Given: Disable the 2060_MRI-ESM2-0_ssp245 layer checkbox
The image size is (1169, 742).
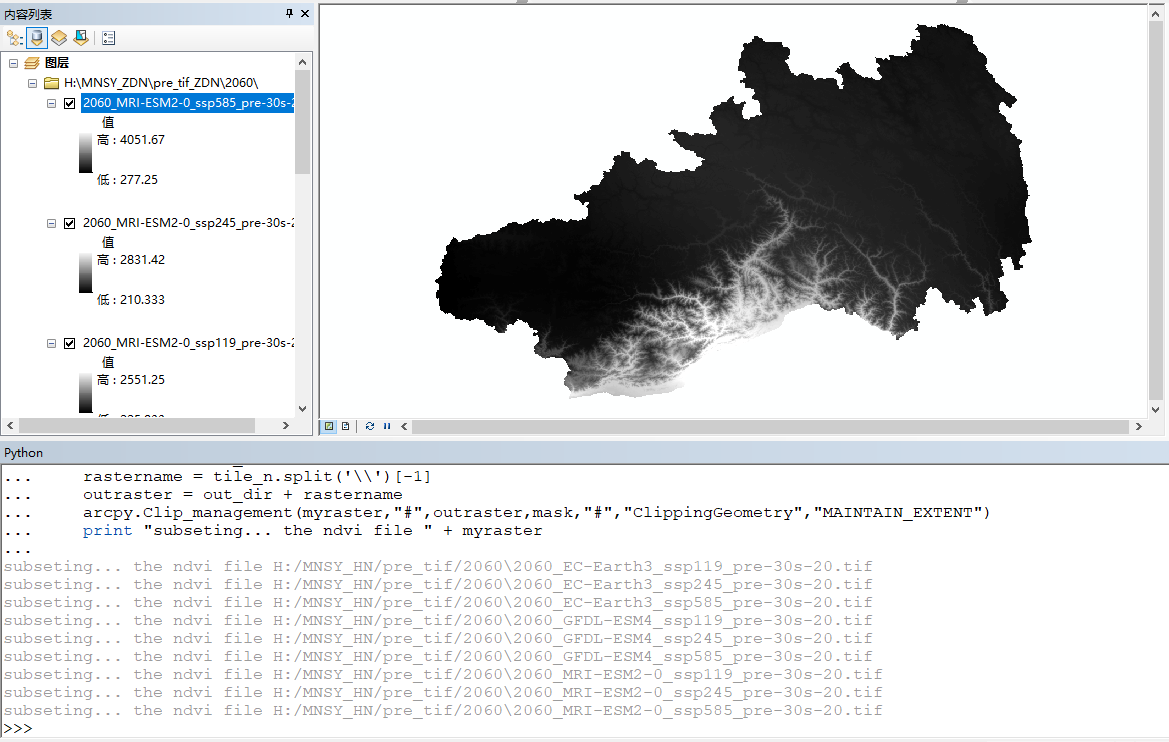Looking at the screenshot, I should (x=69, y=222).
